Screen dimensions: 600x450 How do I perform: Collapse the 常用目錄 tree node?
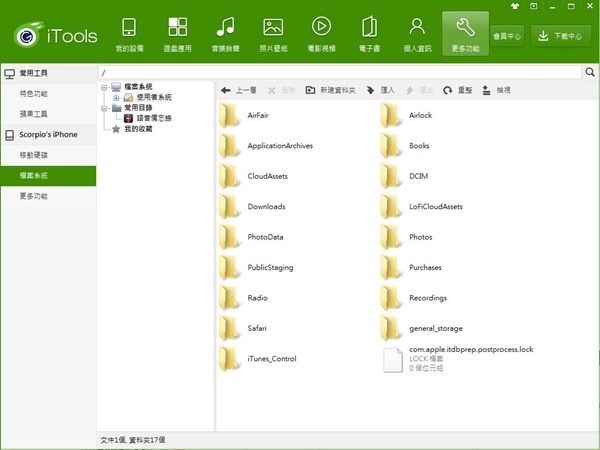coord(105,108)
